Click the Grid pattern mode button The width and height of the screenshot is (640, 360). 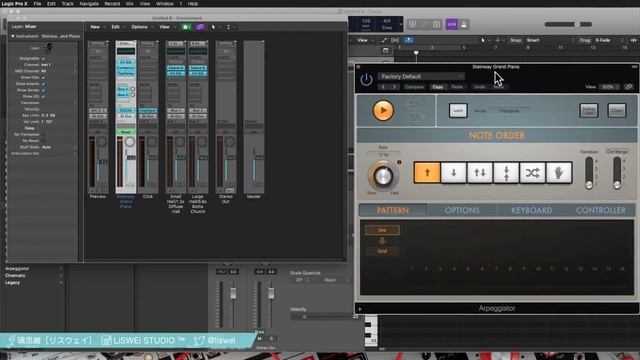click(382, 251)
